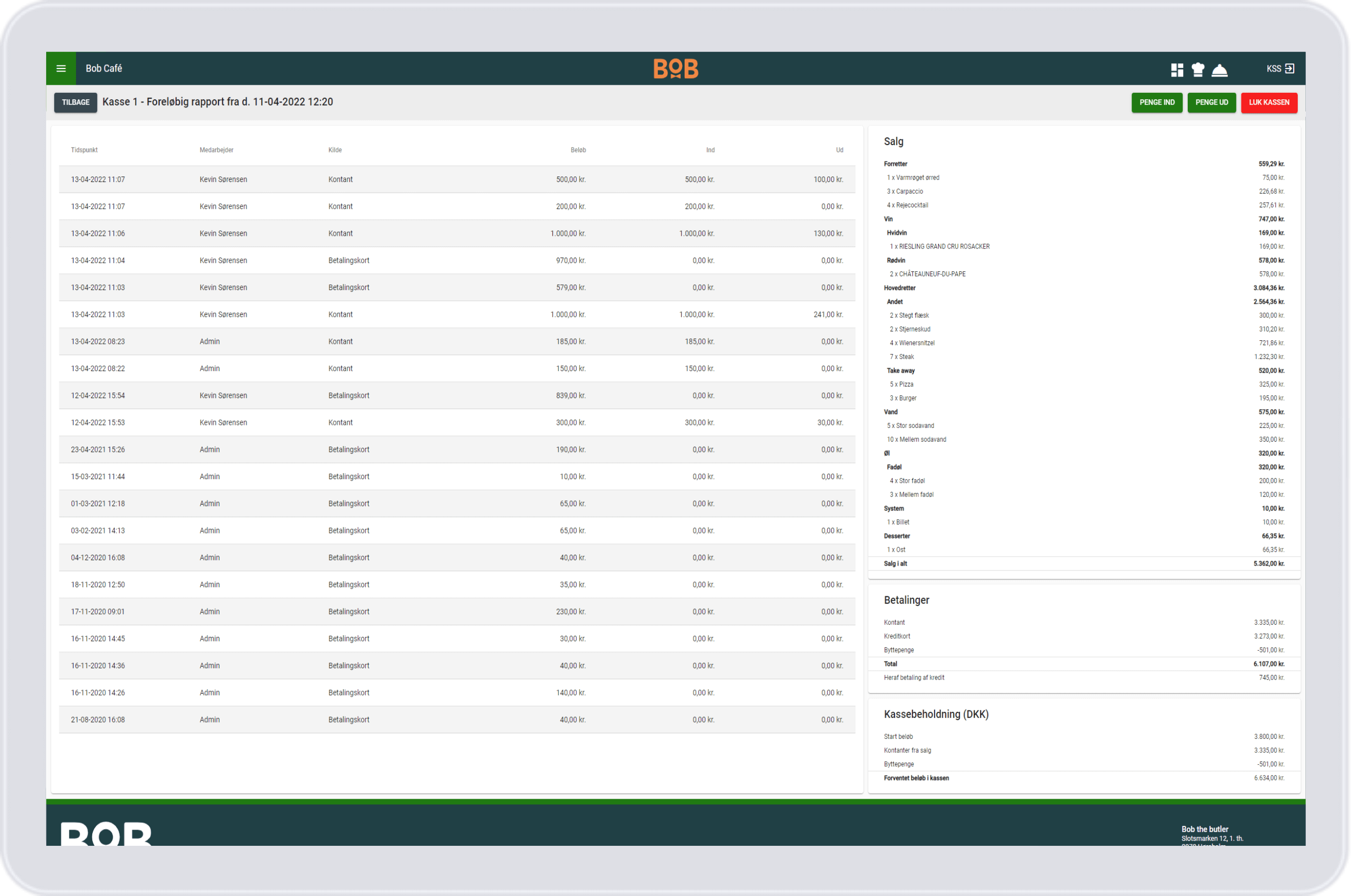Click the BOB logo in header
The width and height of the screenshot is (1352, 896).
pos(676,68)
